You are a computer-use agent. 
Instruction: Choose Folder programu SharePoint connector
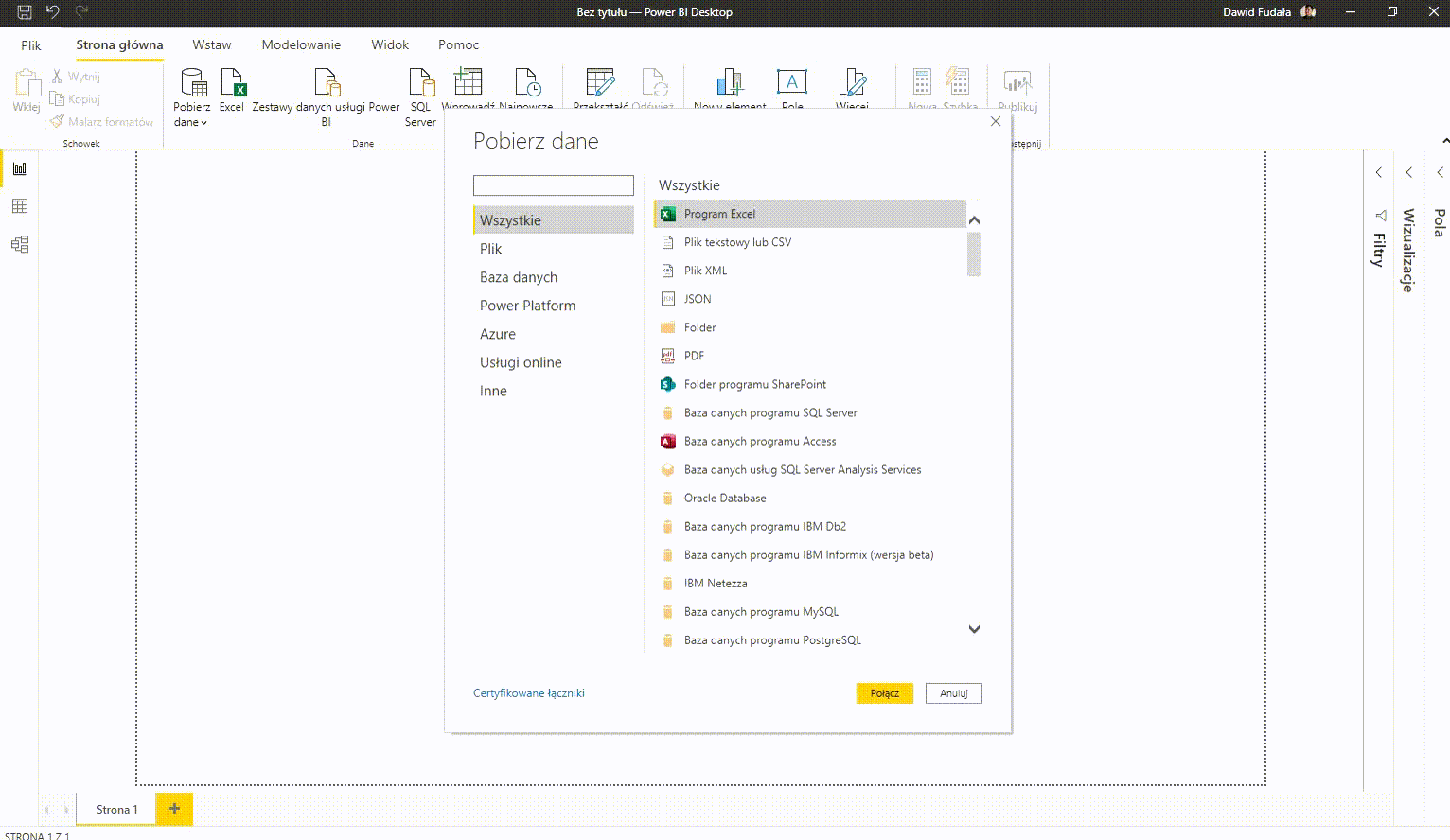point(810,384)
